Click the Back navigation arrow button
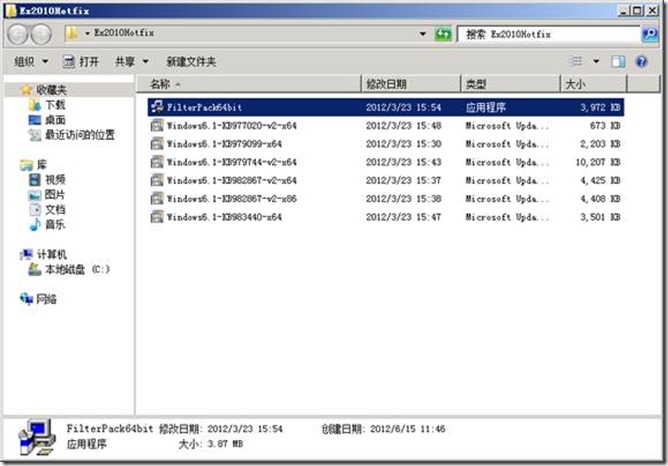 point(18,34)
